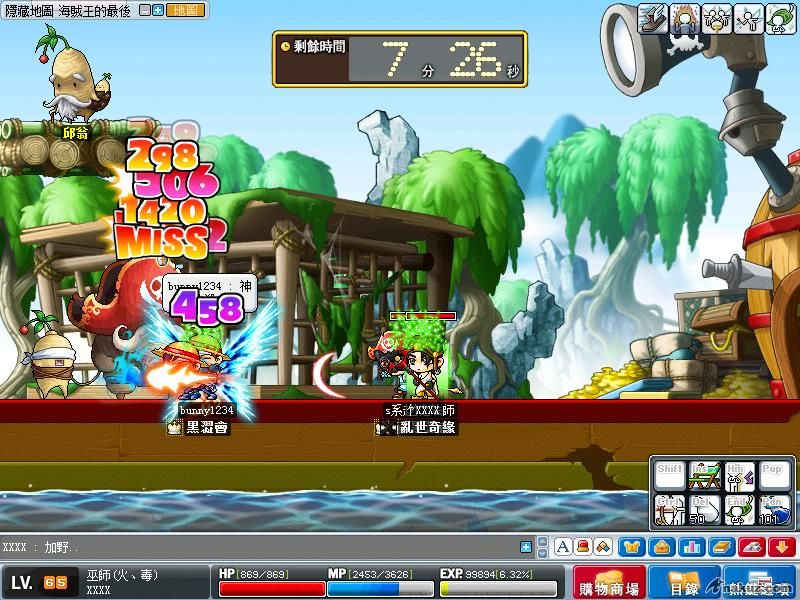Click the HP value 869/869
Viewport: 800px width, 600px height.
[x=263, y=574]
